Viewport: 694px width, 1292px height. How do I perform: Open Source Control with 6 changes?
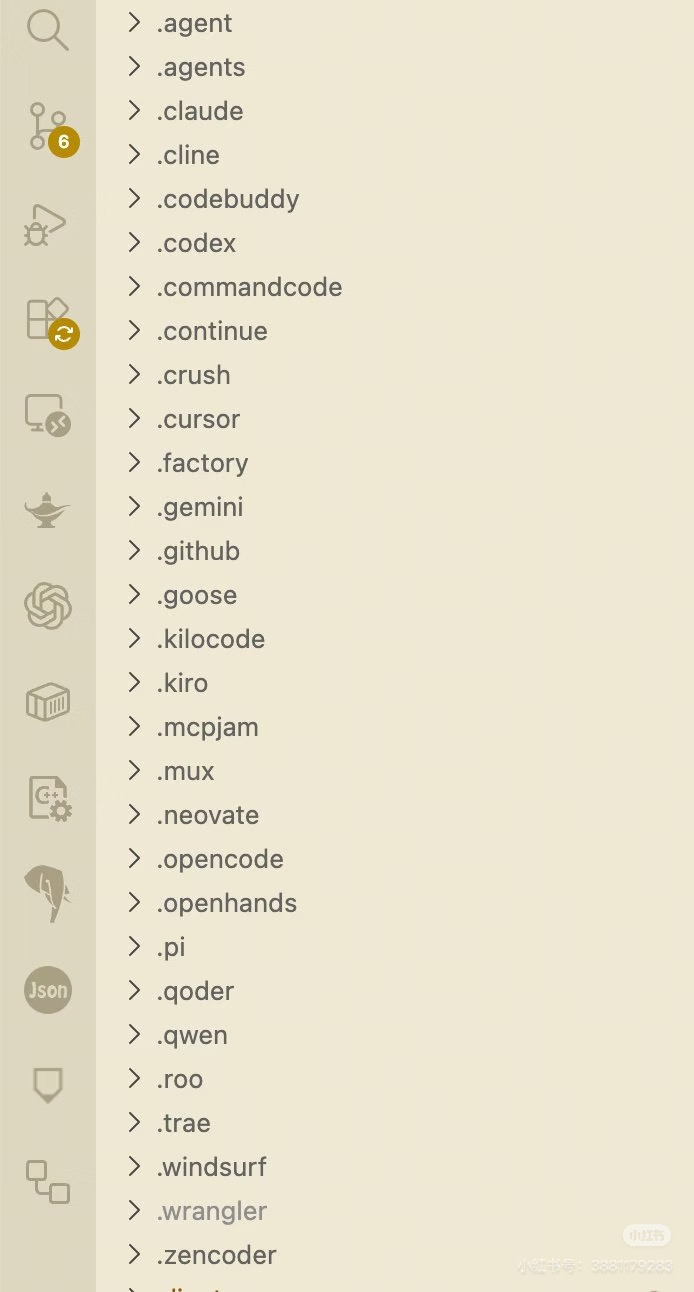click(x=47, y=127)
